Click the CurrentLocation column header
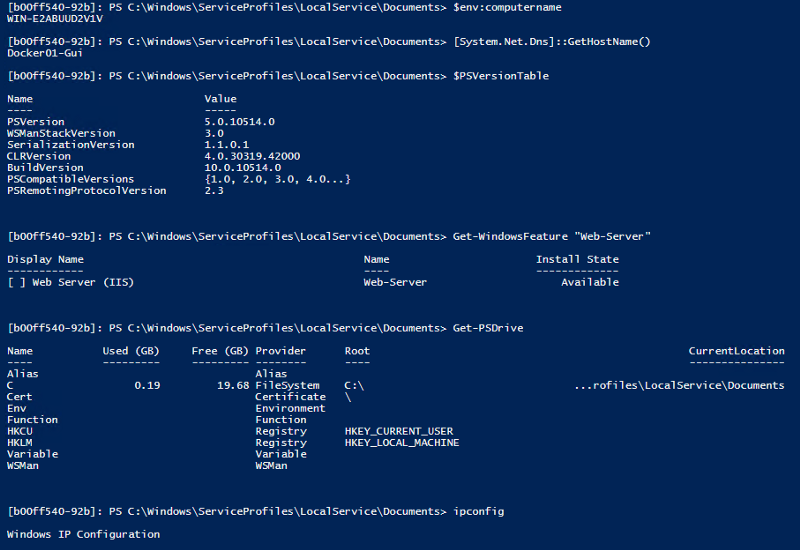800x550 pixels. [736, 351]
